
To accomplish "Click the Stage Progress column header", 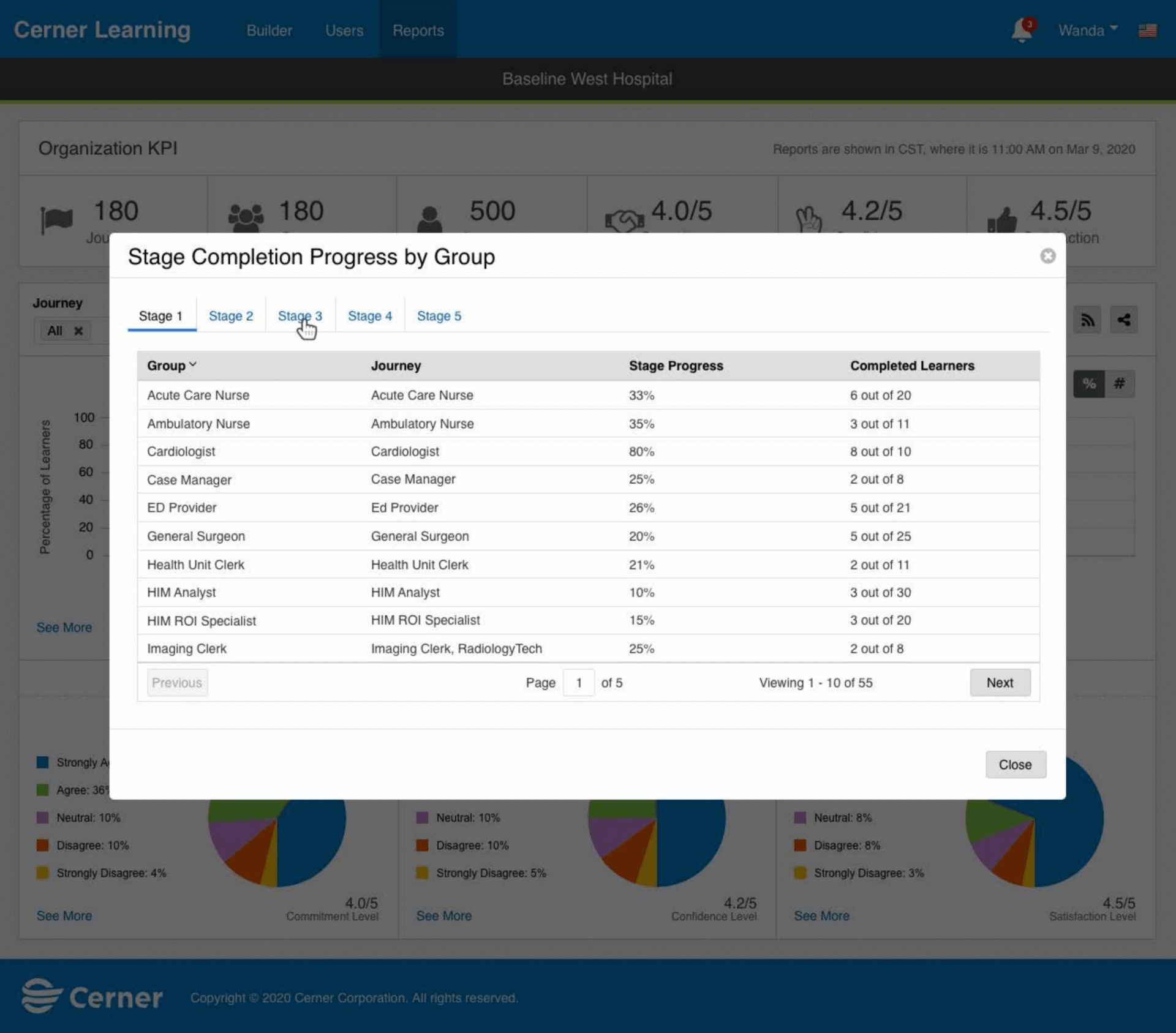I will (676, 366).
